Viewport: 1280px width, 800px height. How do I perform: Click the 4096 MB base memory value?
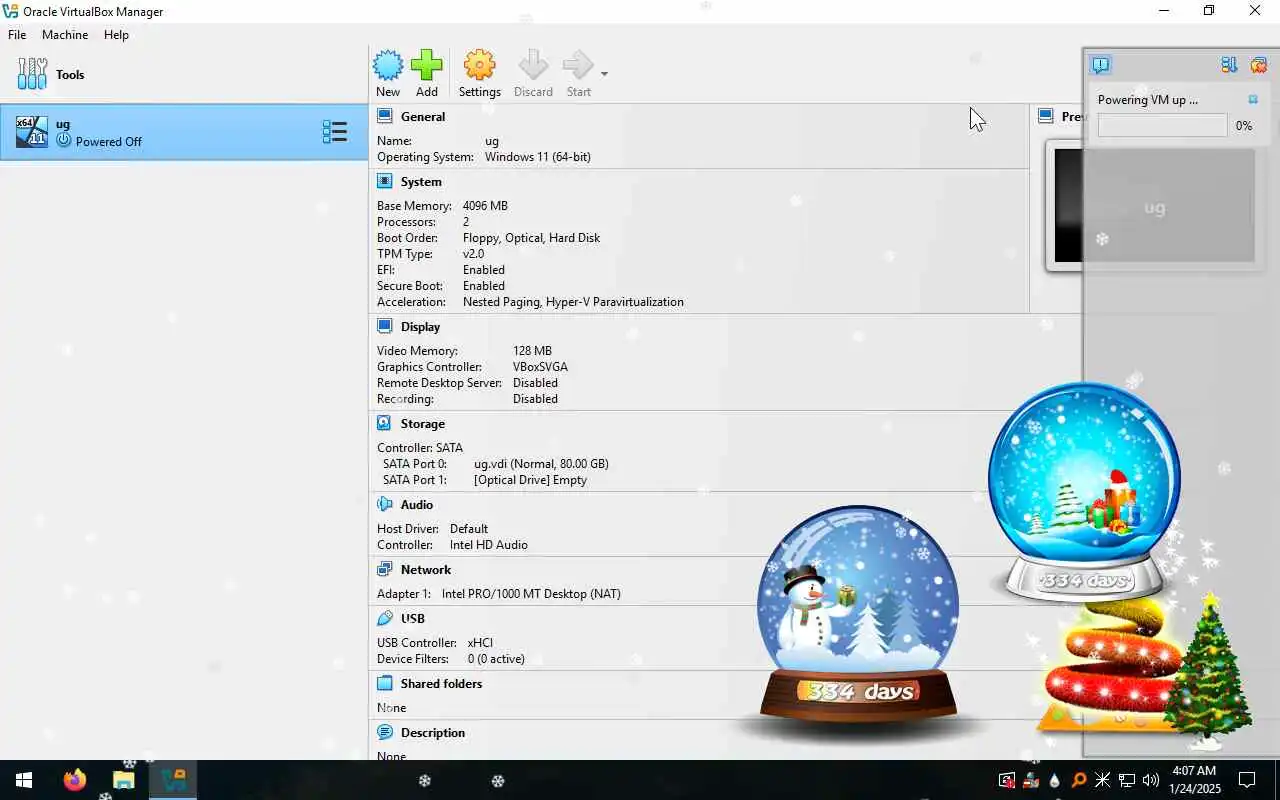click(485, 206)
